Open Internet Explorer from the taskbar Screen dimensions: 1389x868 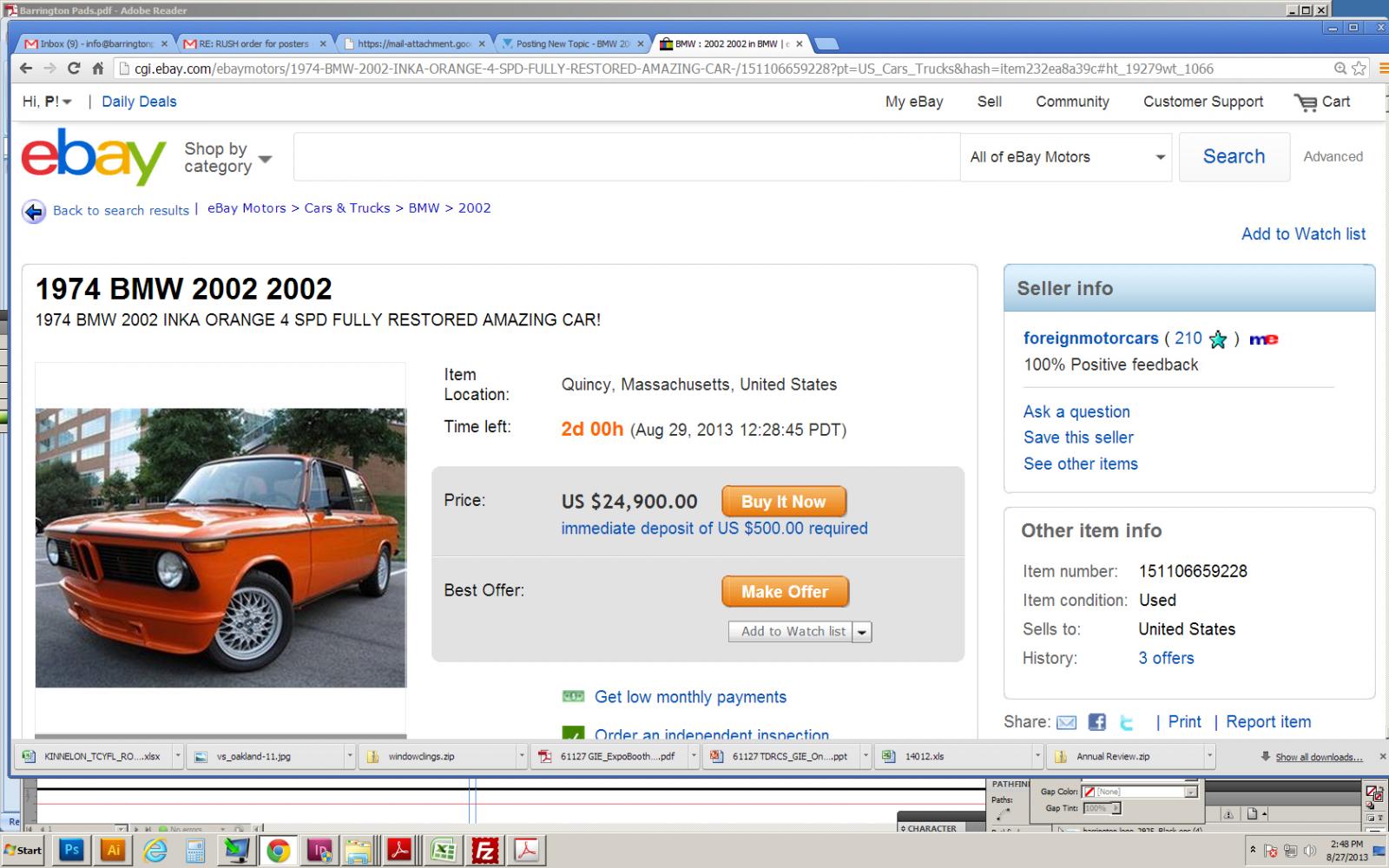click(x=155, y=851)
